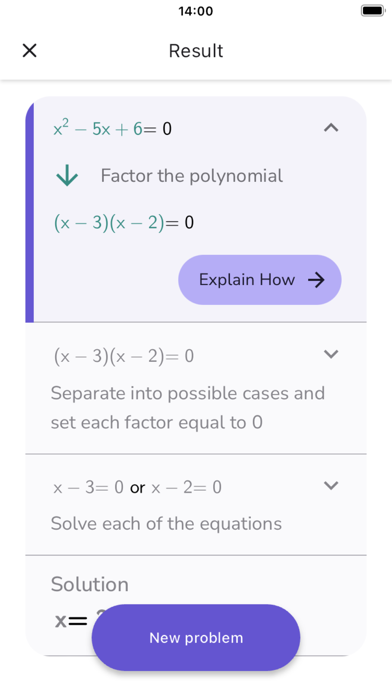Open the Explain How explanation
This screenshot has height=696, width=392.
[x=260, y=280]
